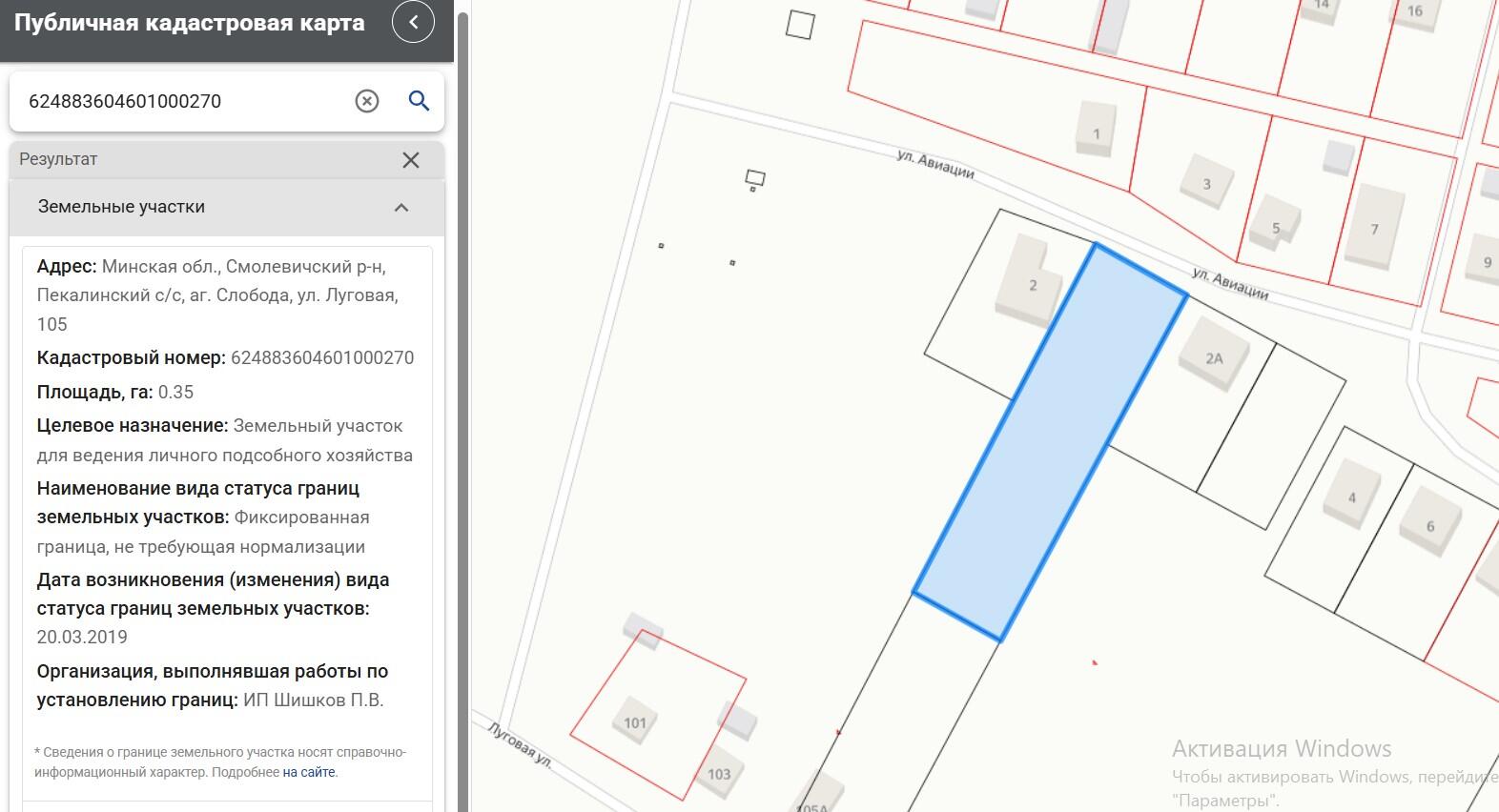Close the Результат panel

[411, 160]
